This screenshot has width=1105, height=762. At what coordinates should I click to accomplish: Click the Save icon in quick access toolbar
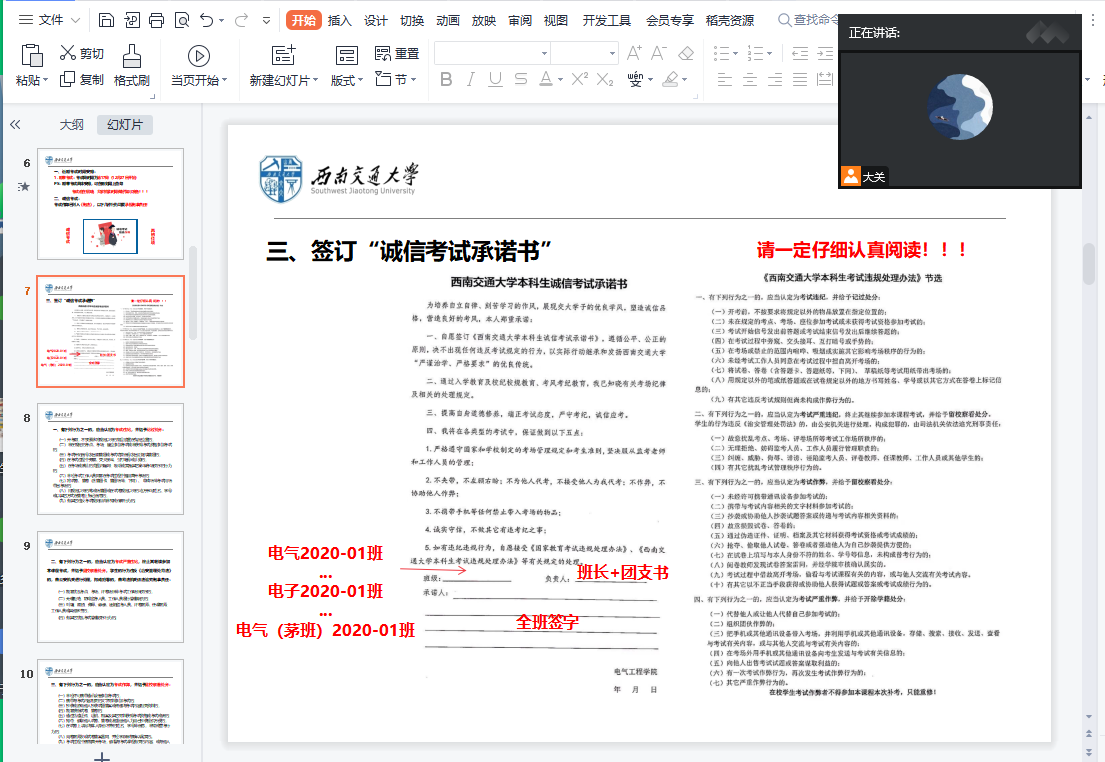pos(106,20)
